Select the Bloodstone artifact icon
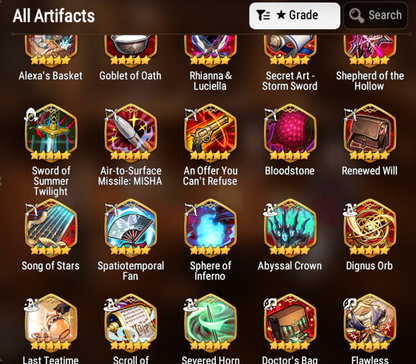This screenshot has height=364, width=416. (290, 133)
